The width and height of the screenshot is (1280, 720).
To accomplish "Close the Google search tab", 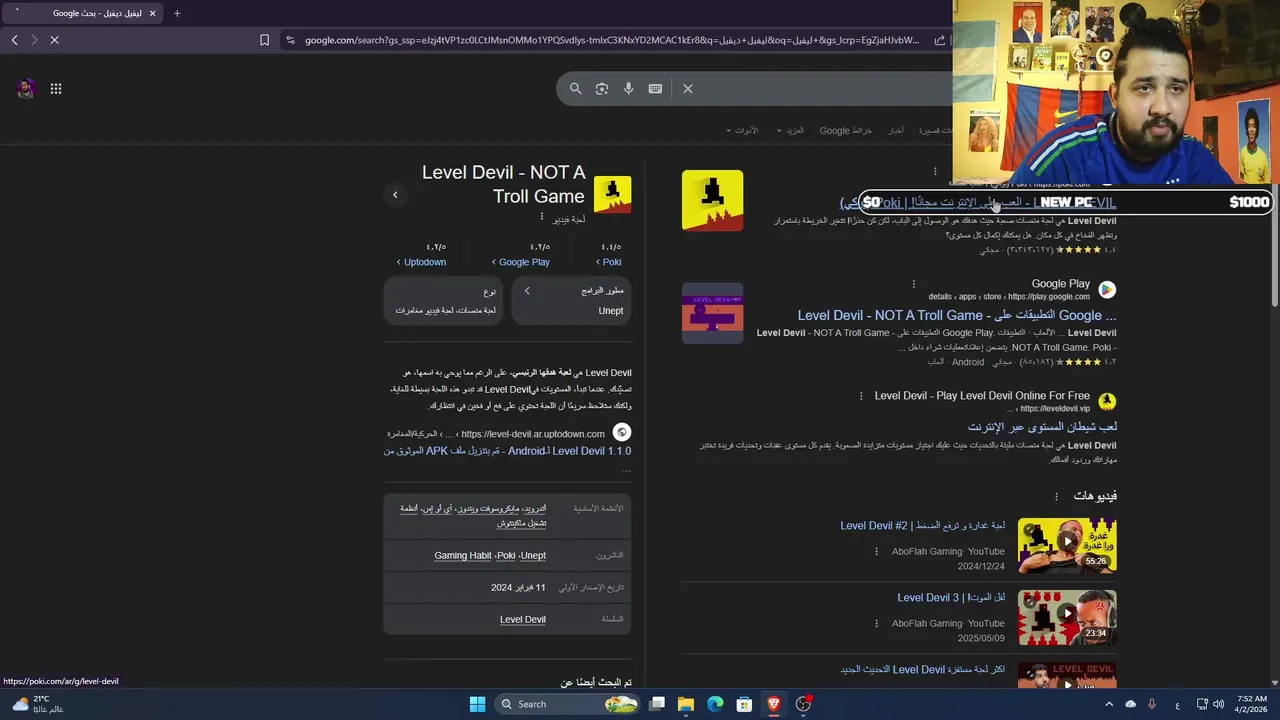I will click(x=152, y=13).
